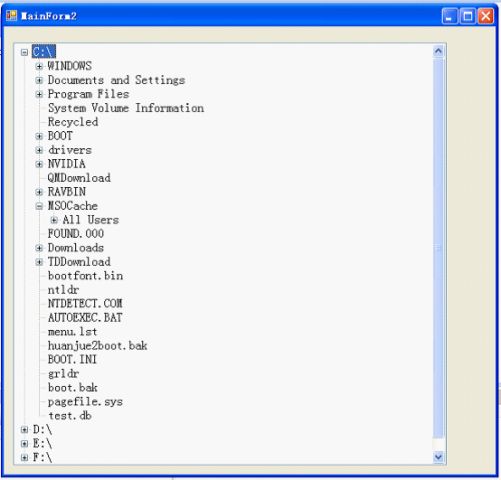The width and height of the screenshot is (501, 480).
Task: Select Documents and Settings label
Action: pos(116,80)
